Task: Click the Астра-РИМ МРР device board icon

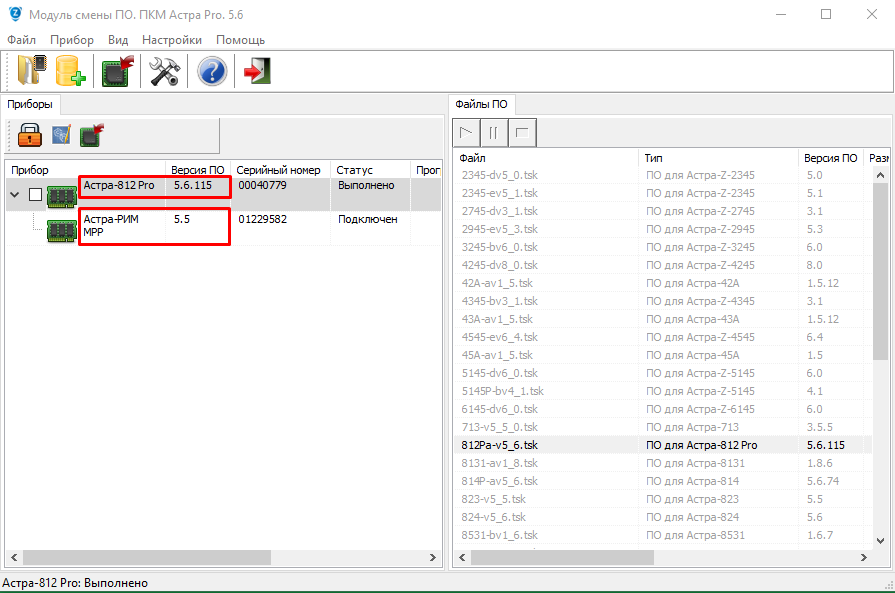Action: coord(62,231)
